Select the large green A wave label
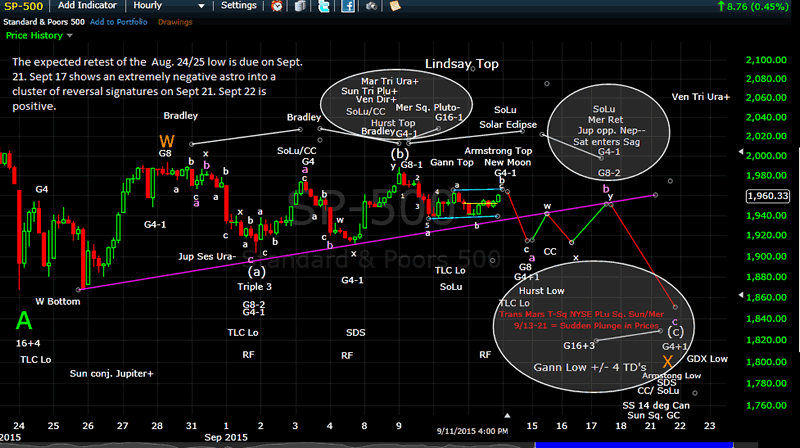The height and width of the screenshot is (448, 800). point(25,319)
